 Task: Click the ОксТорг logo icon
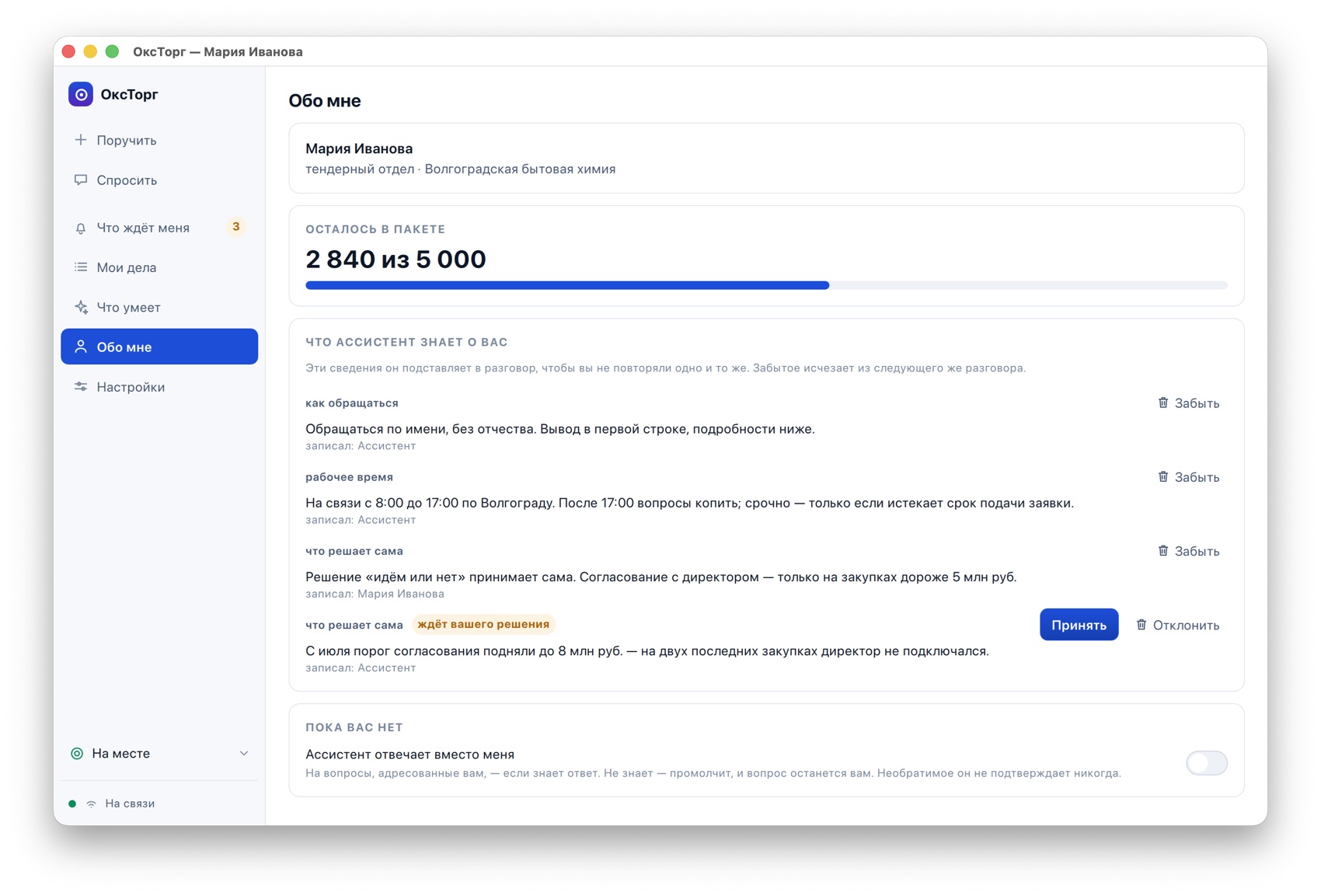coord(81,94)
